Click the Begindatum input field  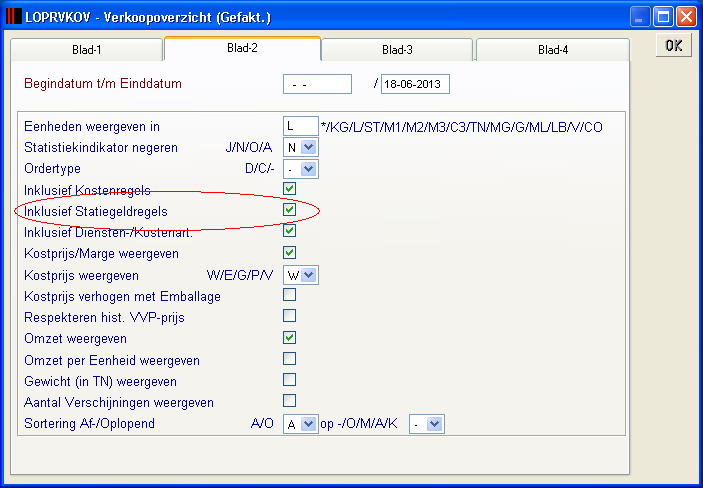[x=317, y=84]
